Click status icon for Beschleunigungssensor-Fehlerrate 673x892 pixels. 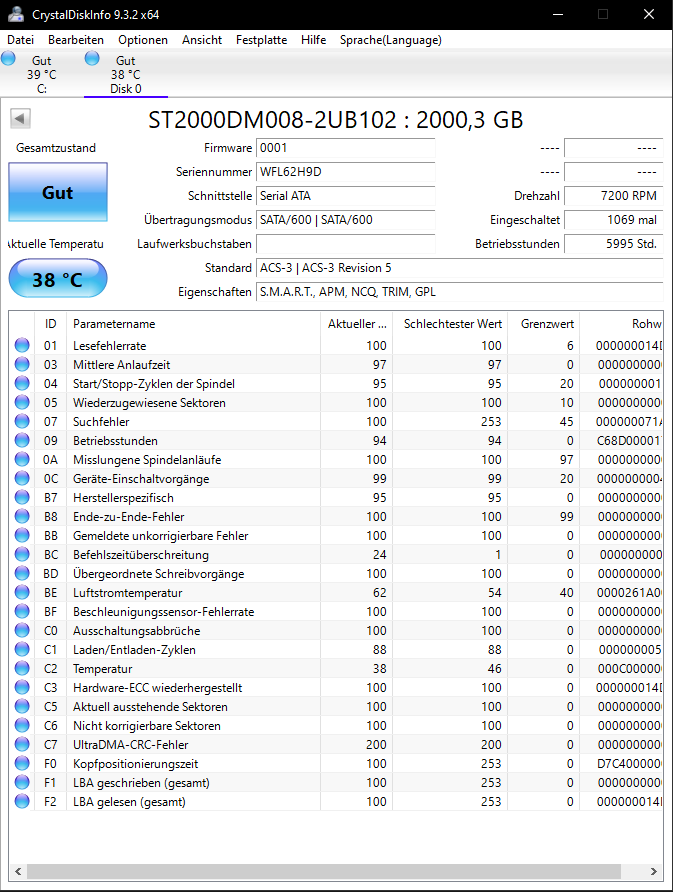22,612
